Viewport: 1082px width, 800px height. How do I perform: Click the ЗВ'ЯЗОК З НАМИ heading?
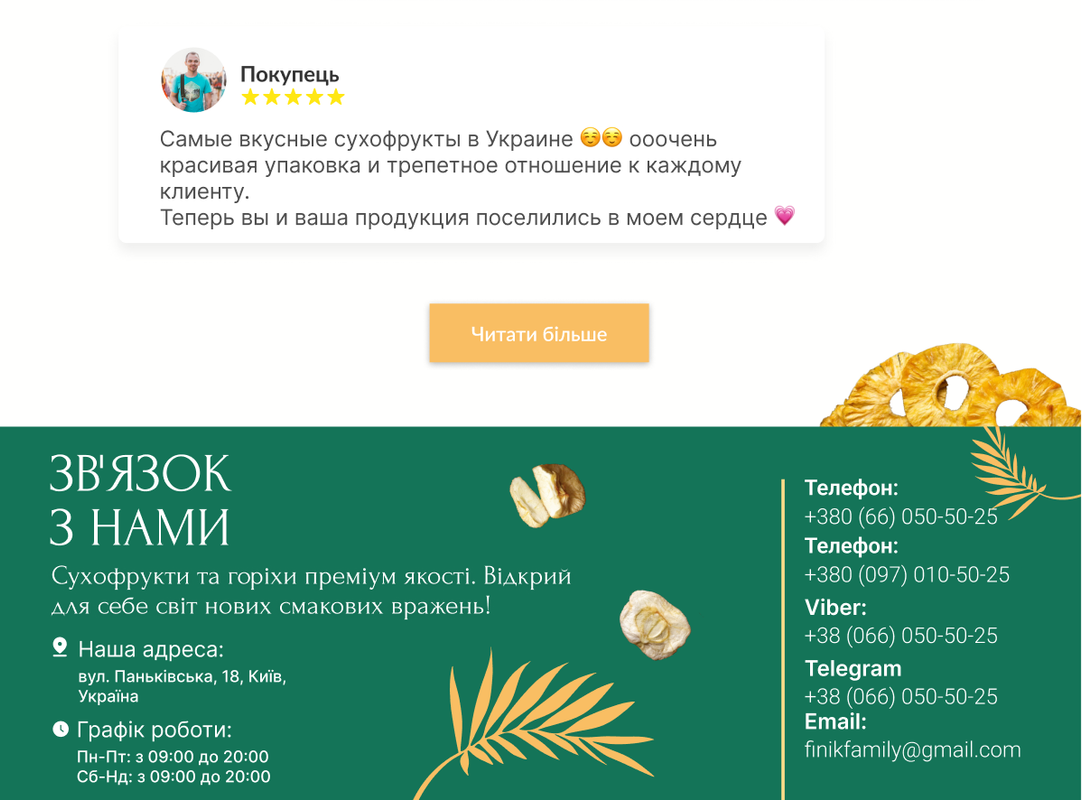click(x=140, y=500)
